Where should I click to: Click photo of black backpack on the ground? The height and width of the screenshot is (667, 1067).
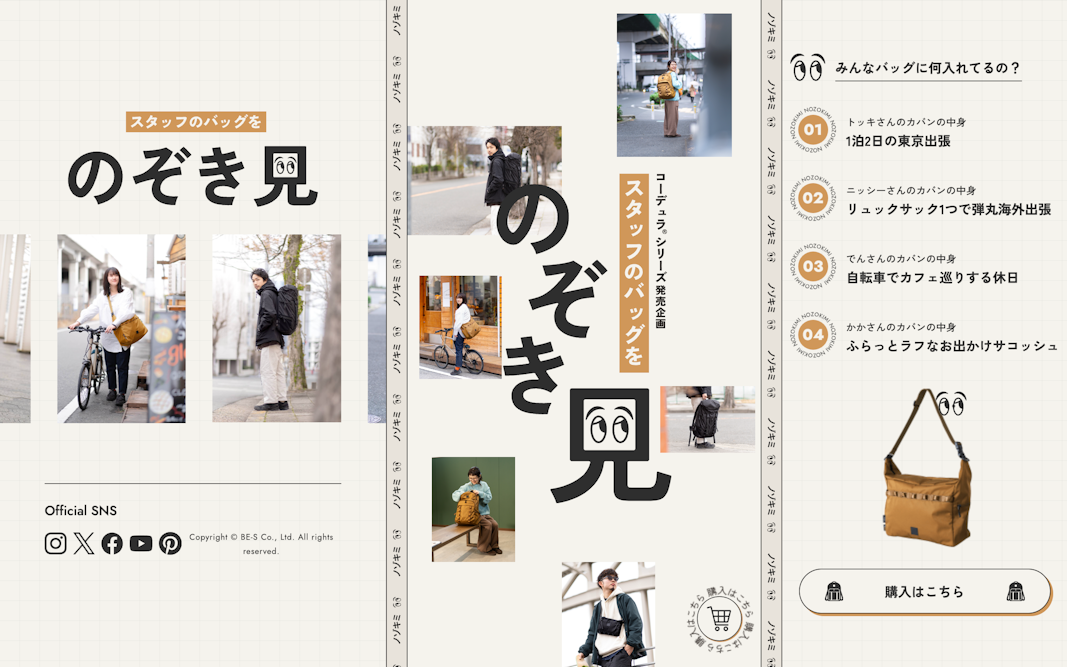pos(707,419)
